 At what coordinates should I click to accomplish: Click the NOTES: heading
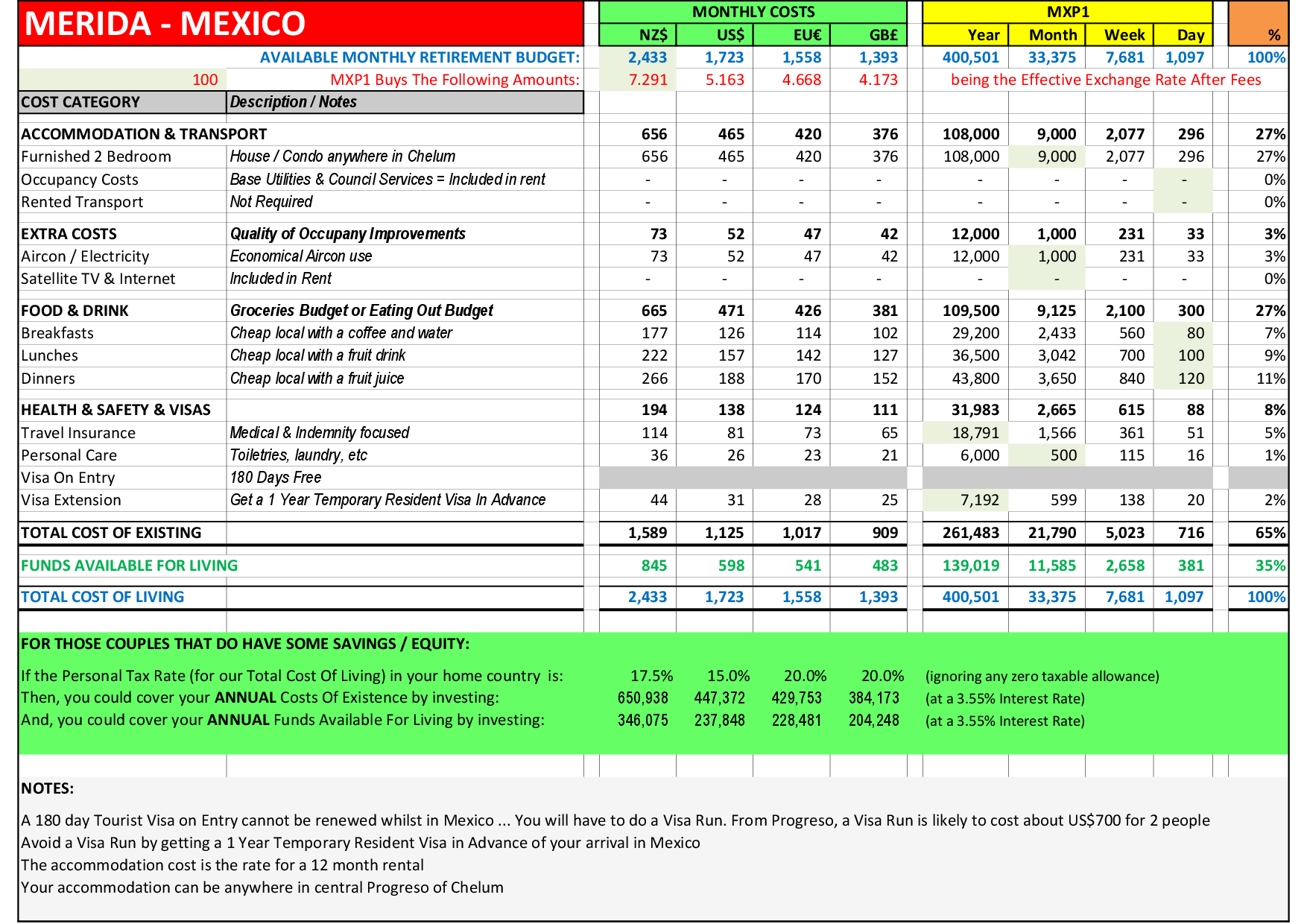tap(48, 788)
